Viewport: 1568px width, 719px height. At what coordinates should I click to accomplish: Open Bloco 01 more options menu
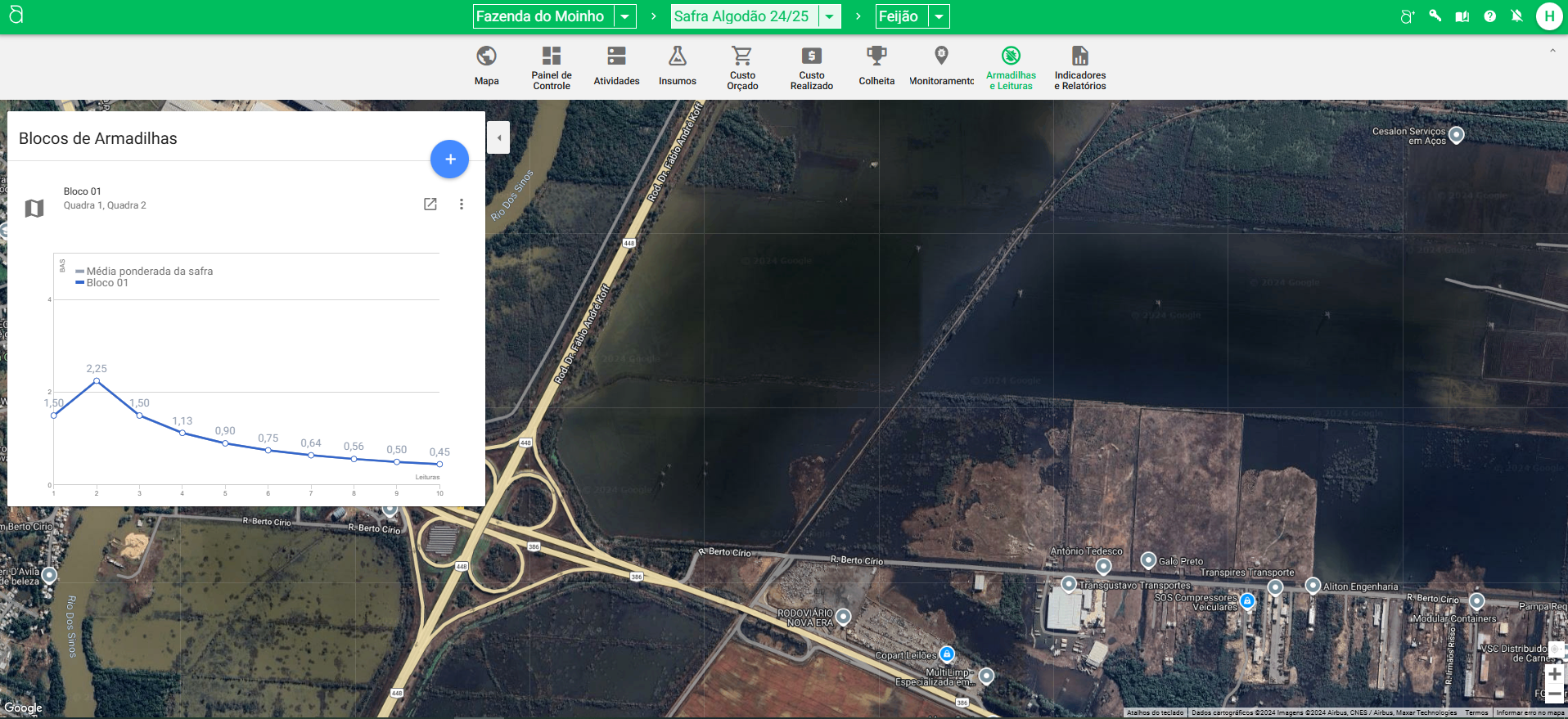click(462, 204)
